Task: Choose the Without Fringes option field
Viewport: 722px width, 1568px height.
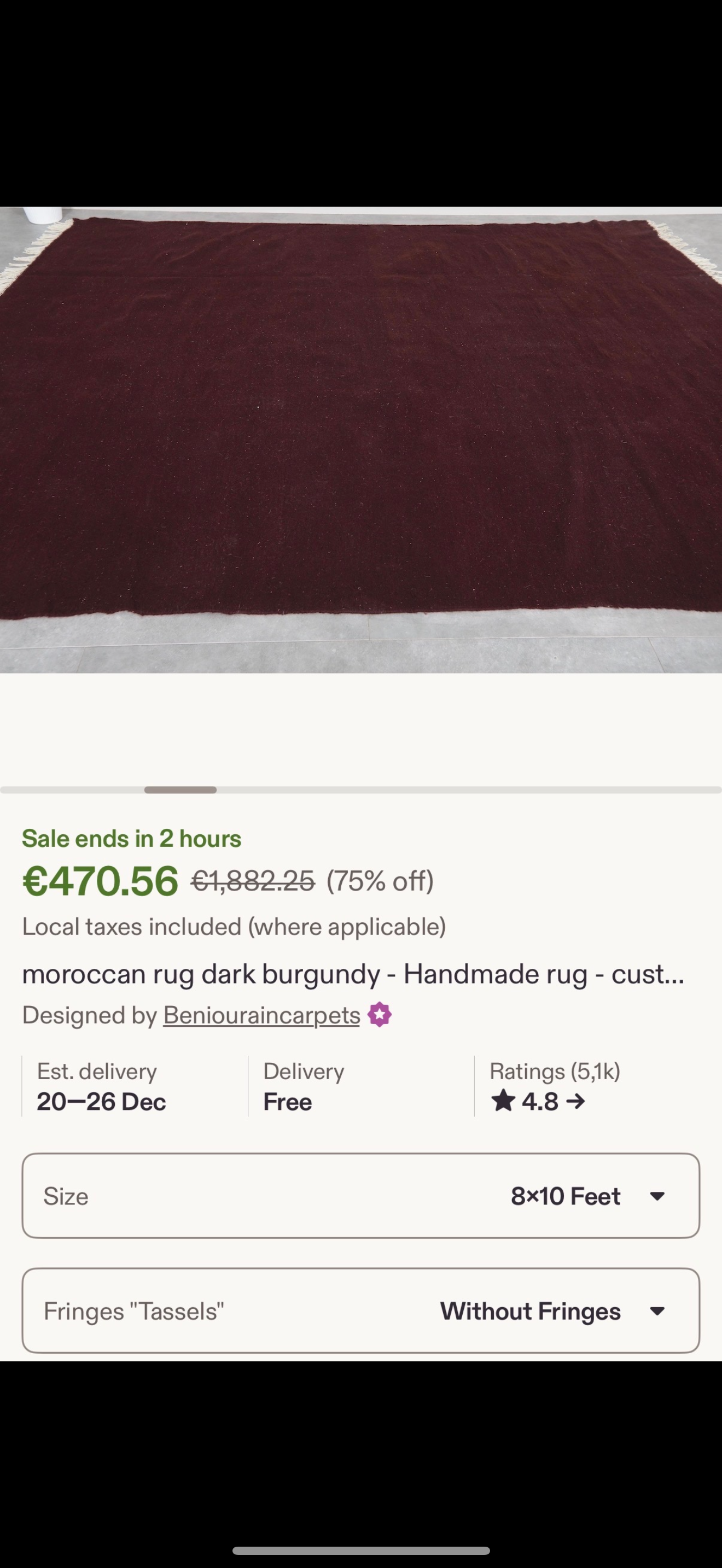Action: [529, 1311]
